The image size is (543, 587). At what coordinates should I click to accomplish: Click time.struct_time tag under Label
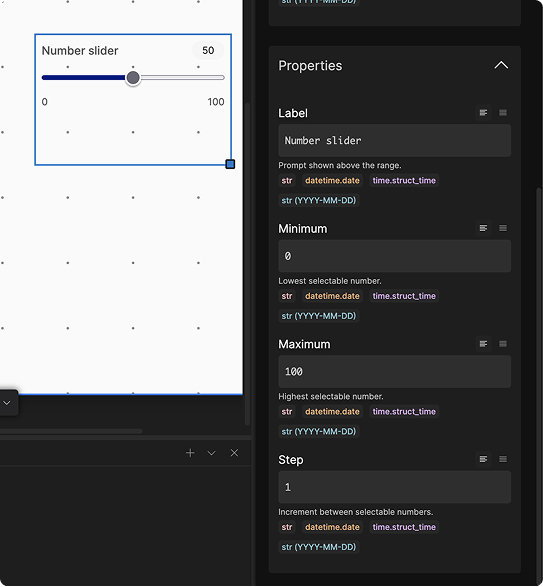[x=404, y=180]
